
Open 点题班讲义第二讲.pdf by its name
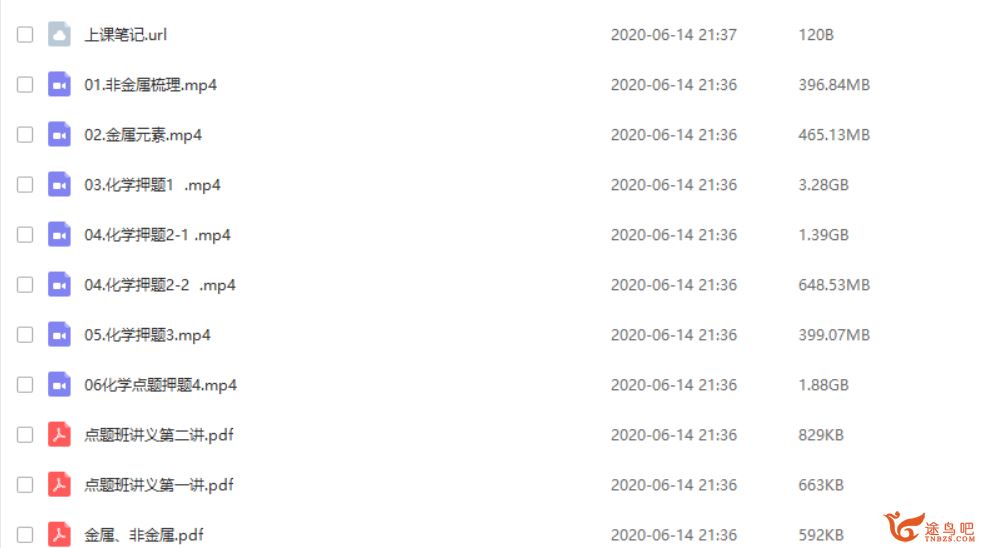(x=159, y=435)
